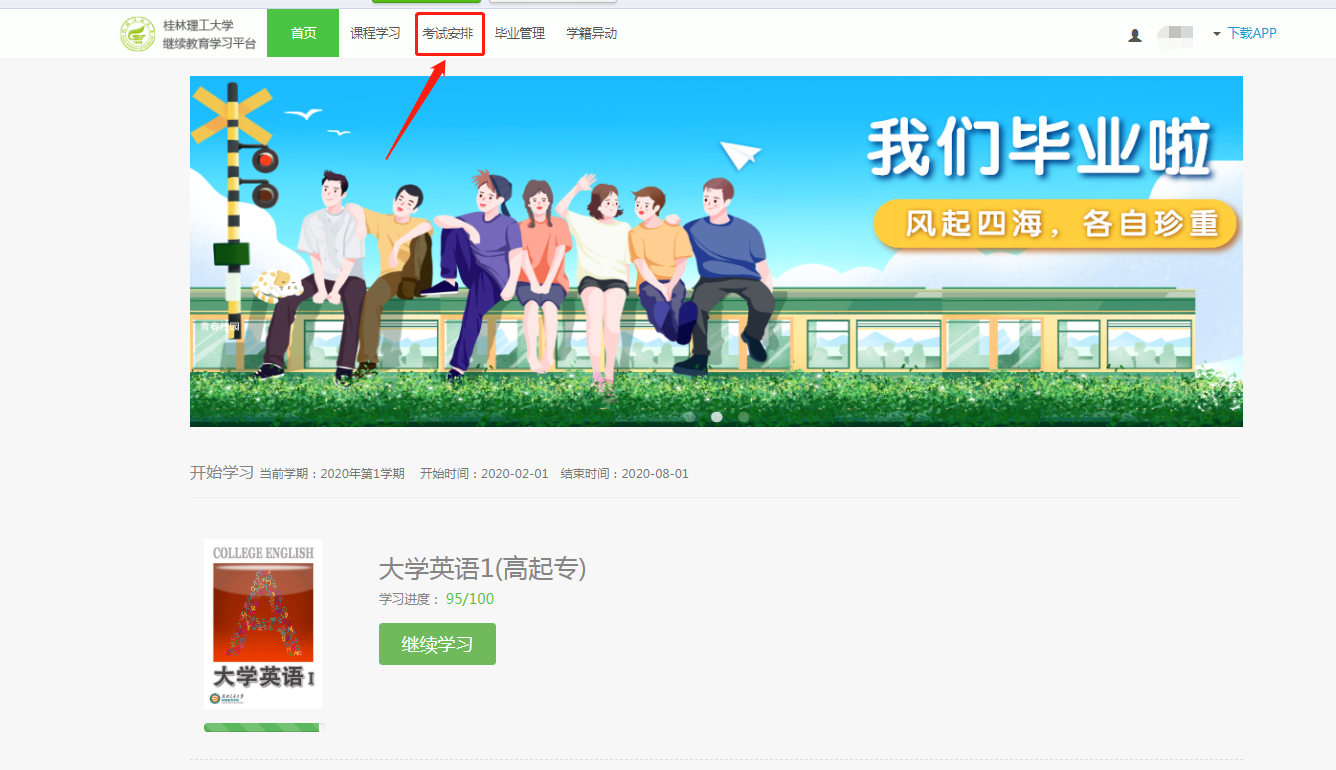This screenshot has height=770, width=1336.
Task: Click the course progress bar under cover
Action: pyautogui.click(x=264, y=727)
